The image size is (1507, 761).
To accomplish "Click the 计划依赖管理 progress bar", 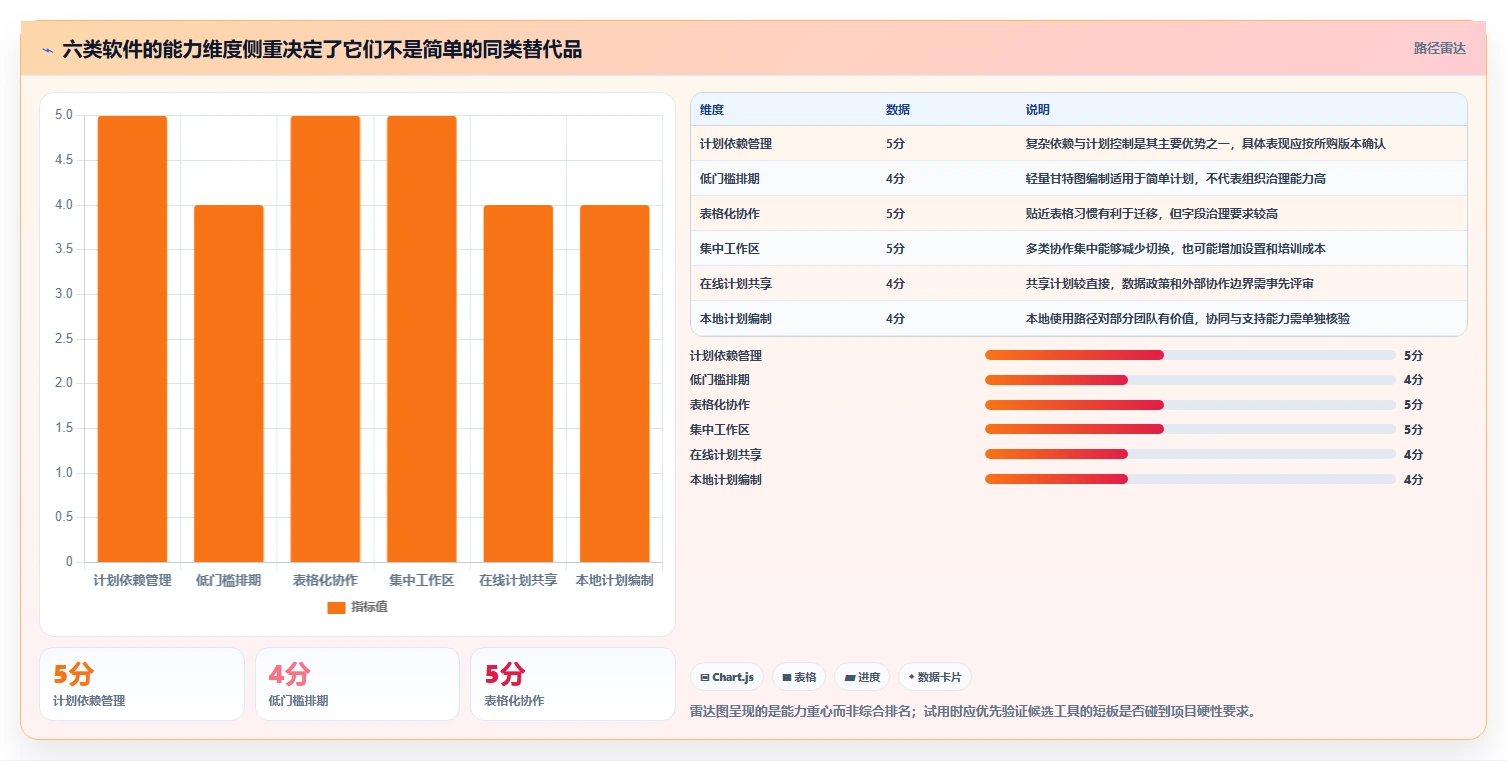I will tap(1190, 355).
